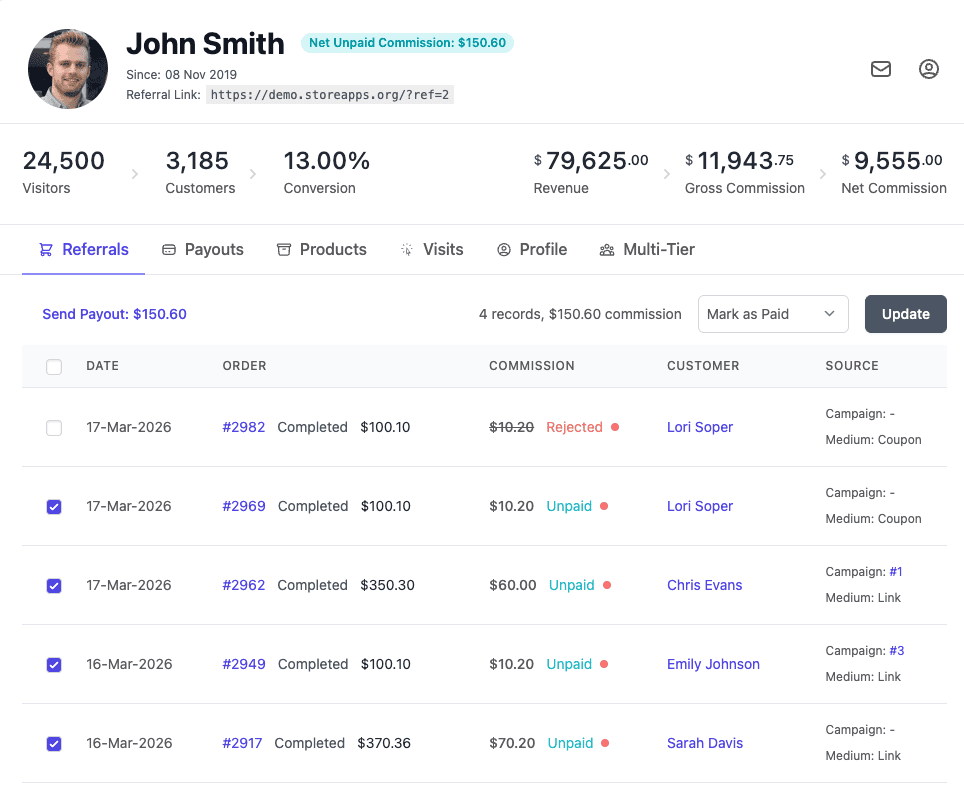
Task: Open order #2917 link
Action: coord(242,743)
